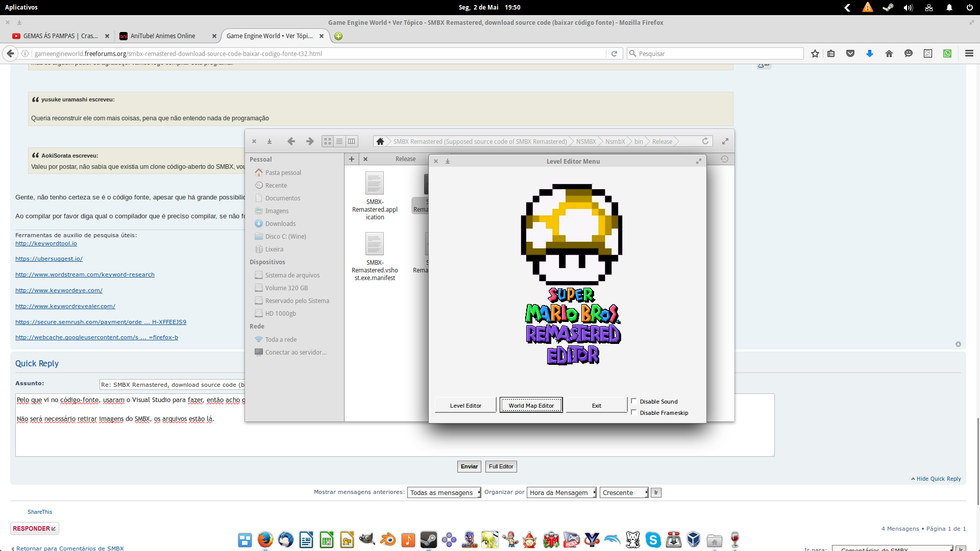Viewport: 980px width, 551px height.
Task: Open Volume 320 GB device
Action: pos(286,288)
